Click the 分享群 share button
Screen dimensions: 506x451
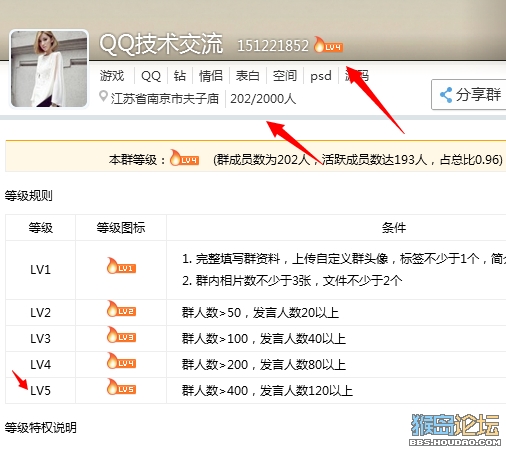coord(469,95)
